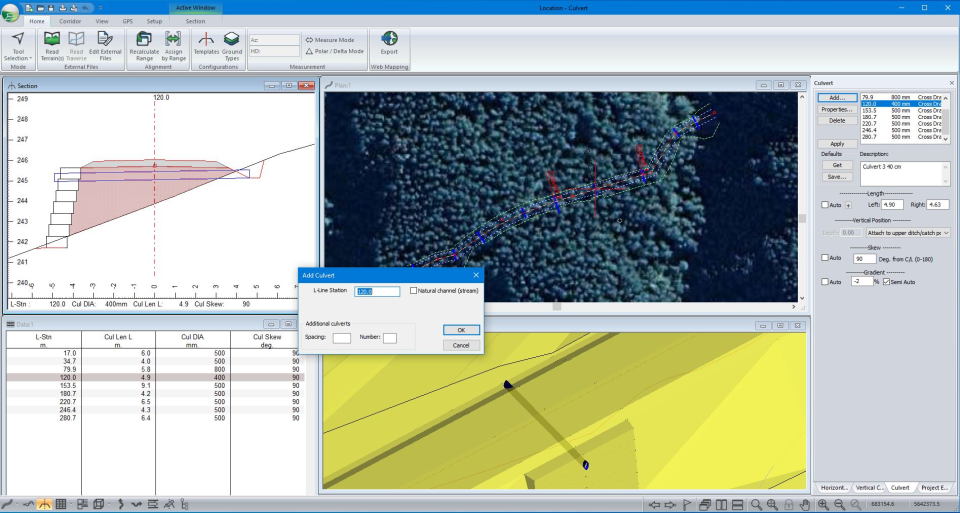Click the Properties... button in Culvert panel

coord(837,109)
